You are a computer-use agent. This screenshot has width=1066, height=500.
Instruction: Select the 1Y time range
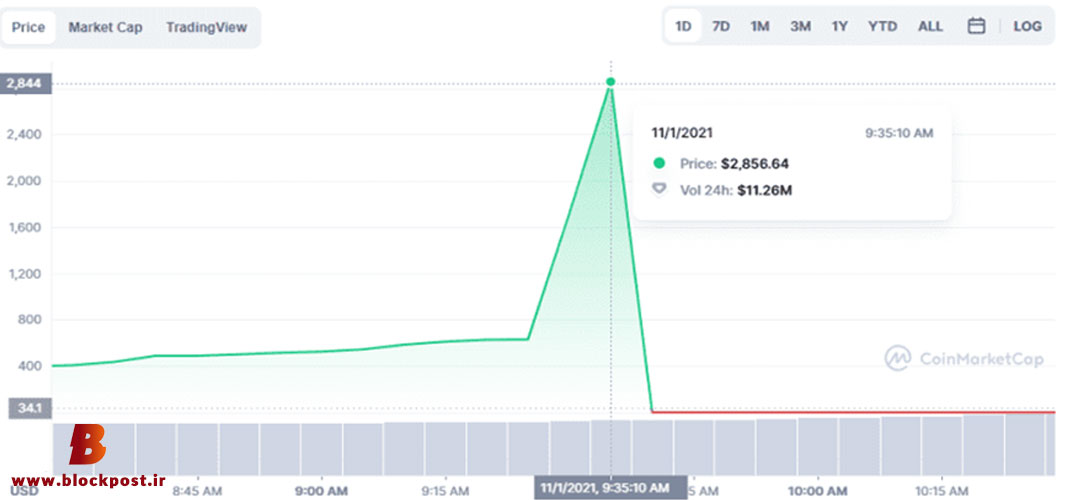tap(840, 27)
